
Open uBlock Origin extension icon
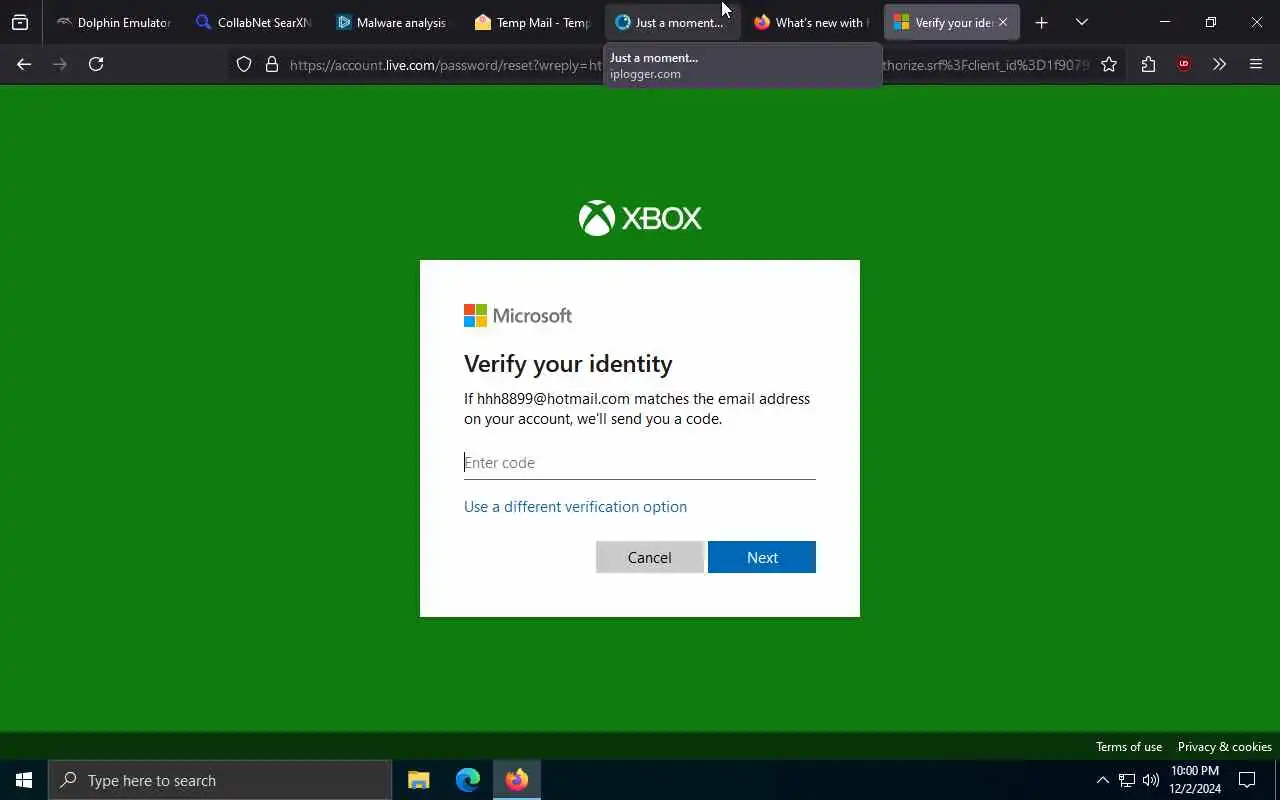(x=1184, y=64)
